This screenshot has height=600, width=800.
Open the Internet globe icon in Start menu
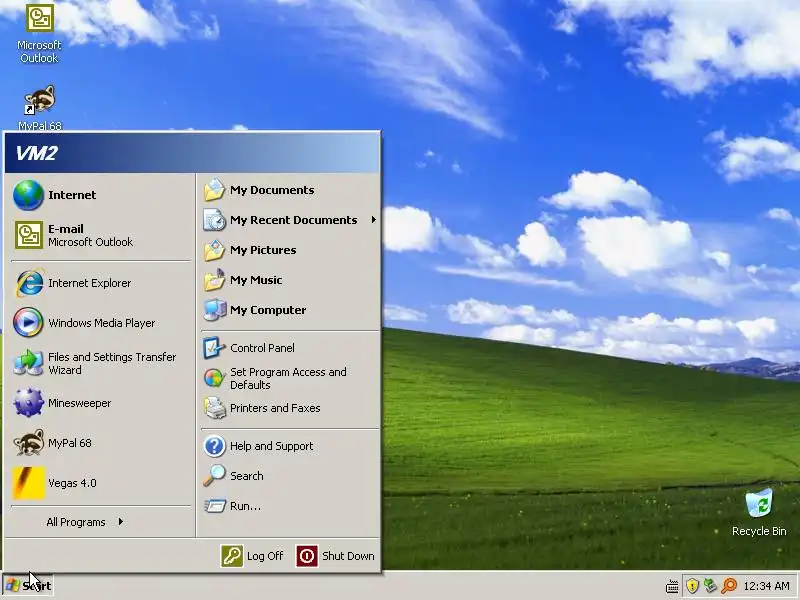tap(28, 195)
